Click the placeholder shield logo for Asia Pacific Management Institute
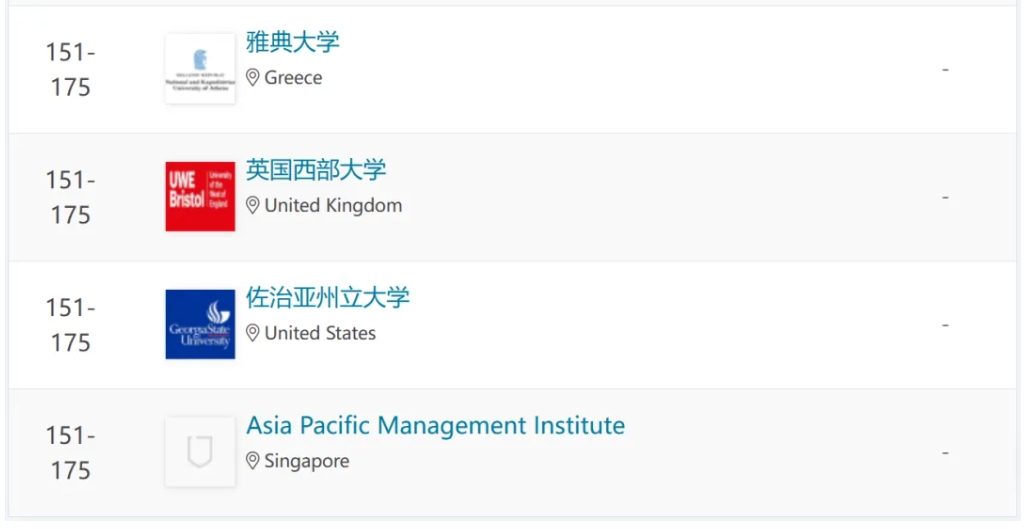The image size is (1030, 529). pos(200,452)
